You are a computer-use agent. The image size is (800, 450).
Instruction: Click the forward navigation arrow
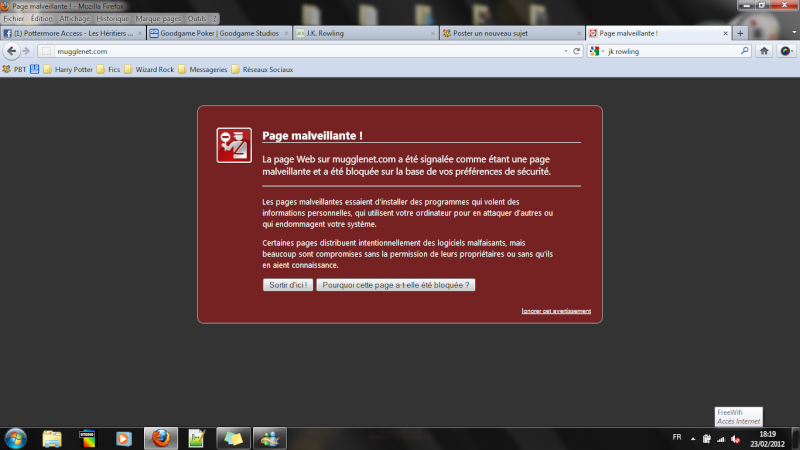pos(27,51)
